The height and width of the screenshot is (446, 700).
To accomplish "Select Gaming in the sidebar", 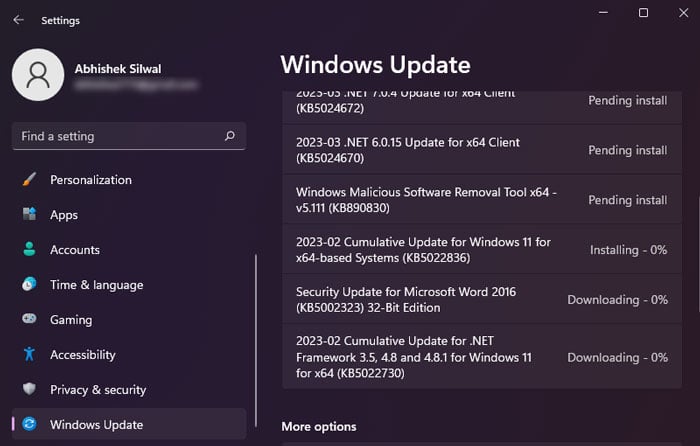I will (129, 319).
